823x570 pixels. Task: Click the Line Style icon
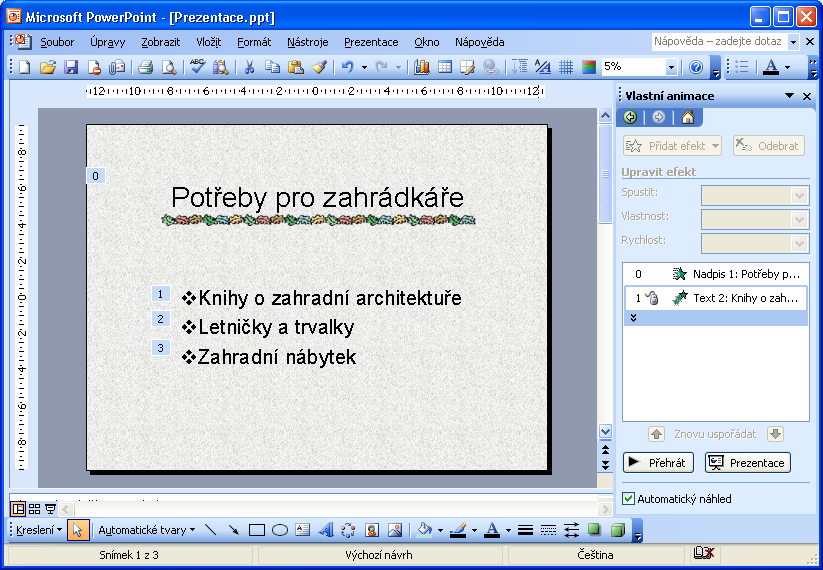(x=525, y=530)
